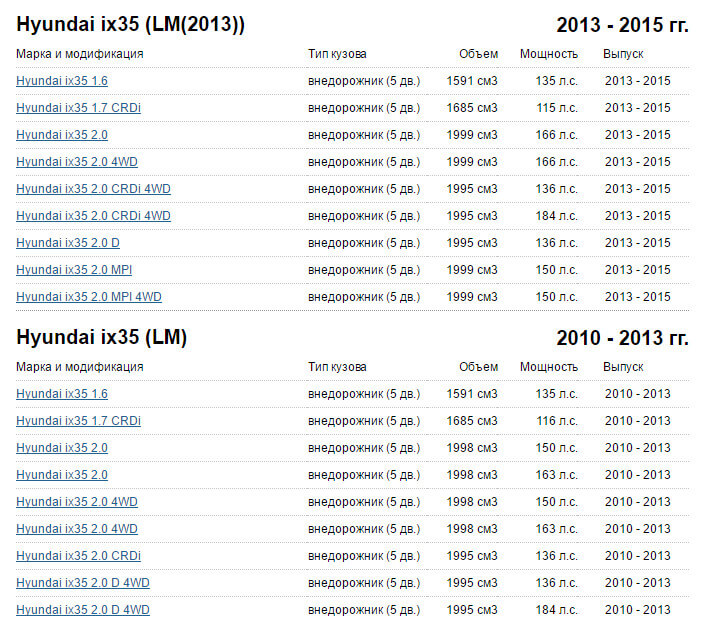Open Hyundai ix35 2.0 4WD link with 163 л.с.
The height and width of the screenshot is (639, 703).
click(x=77, y=529)
